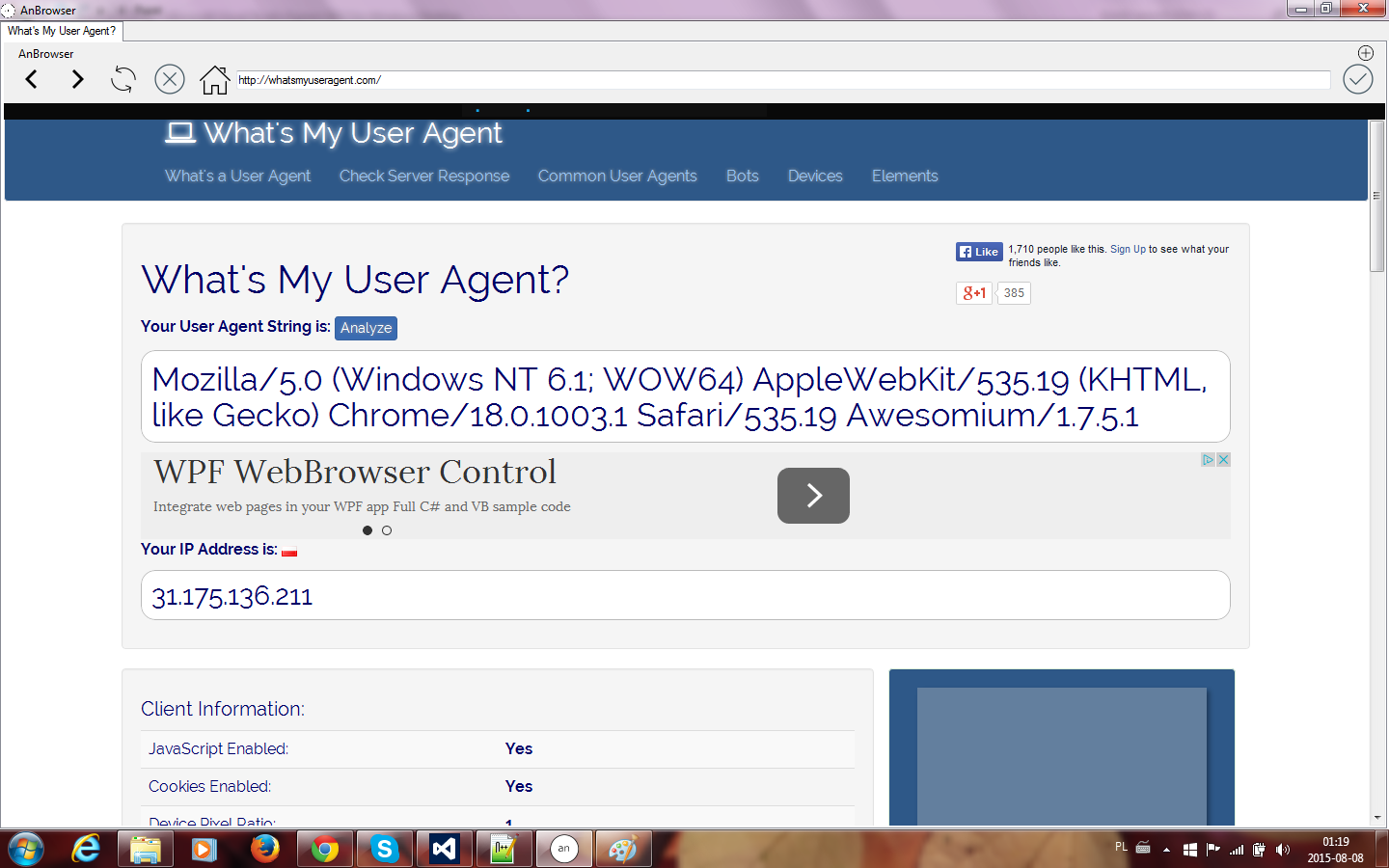Click the PL language indicator
The height and width of the screenshot is (868, 1389).
tap(1121, 847)
